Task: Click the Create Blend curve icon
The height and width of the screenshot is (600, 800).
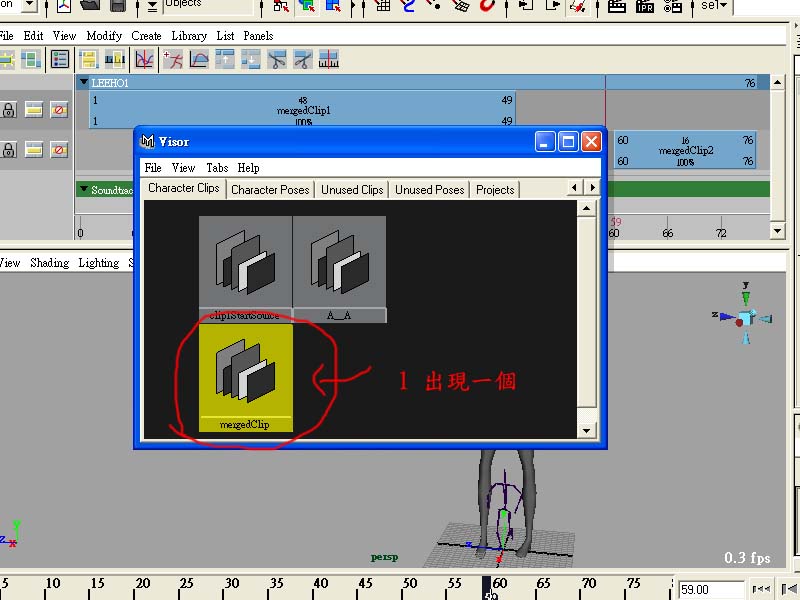Action: tap(199, 60)
